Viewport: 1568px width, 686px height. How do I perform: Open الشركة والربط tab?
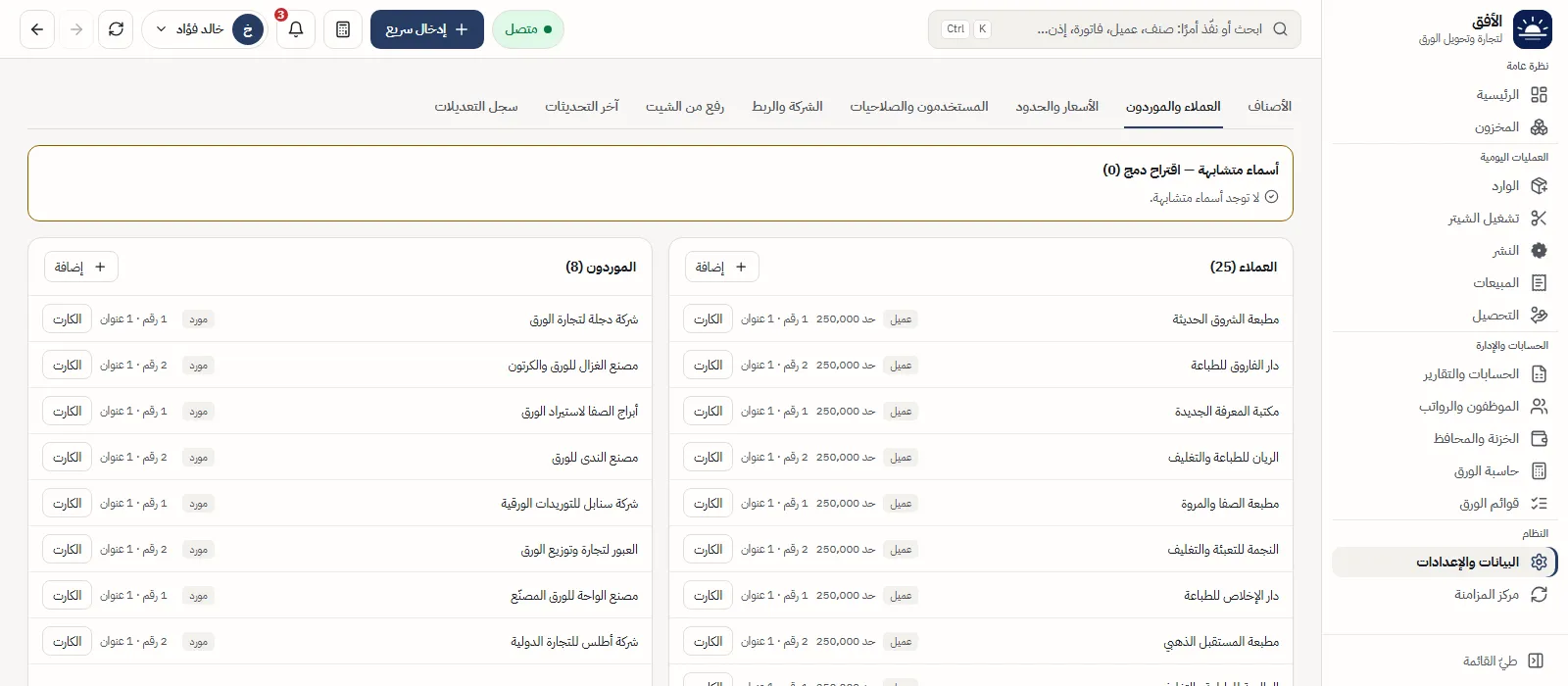(x=787, y=106)
